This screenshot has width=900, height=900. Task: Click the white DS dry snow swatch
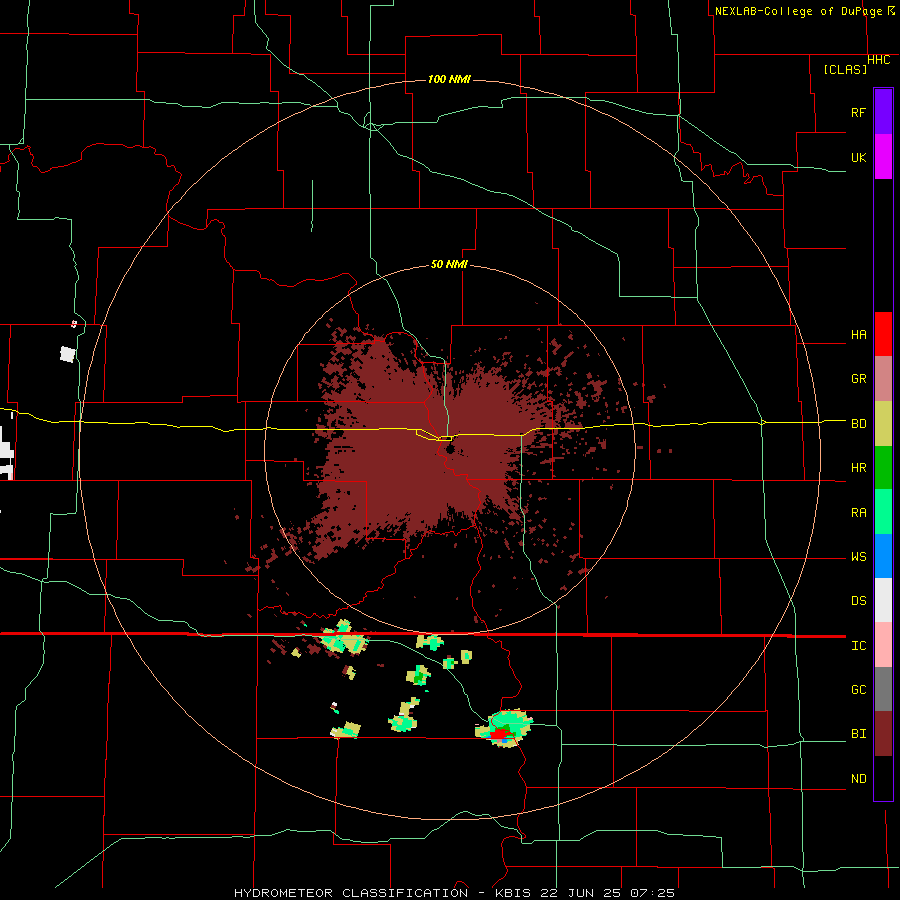(x=883, y=600)
